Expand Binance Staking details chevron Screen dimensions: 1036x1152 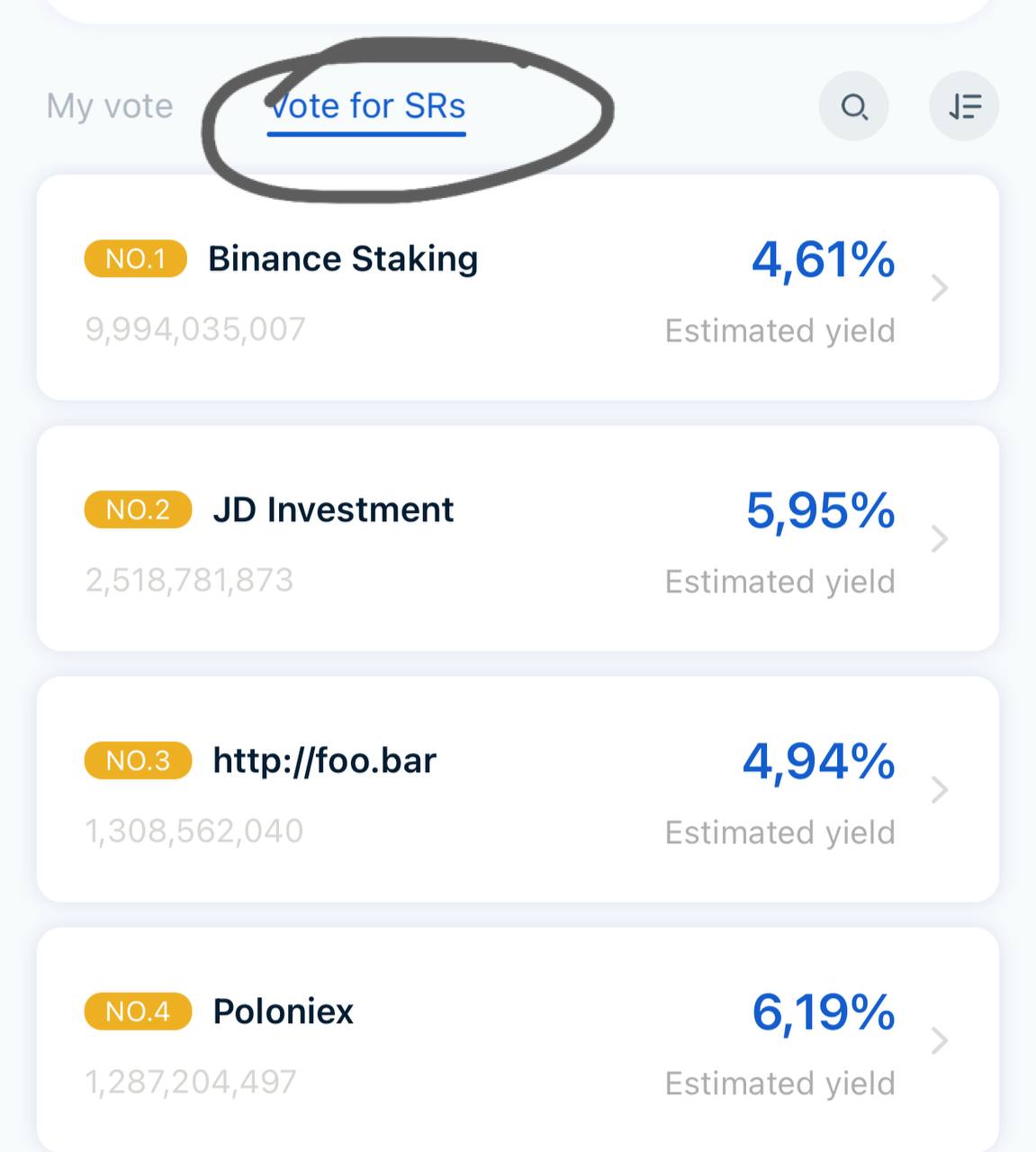pos(940,288)
